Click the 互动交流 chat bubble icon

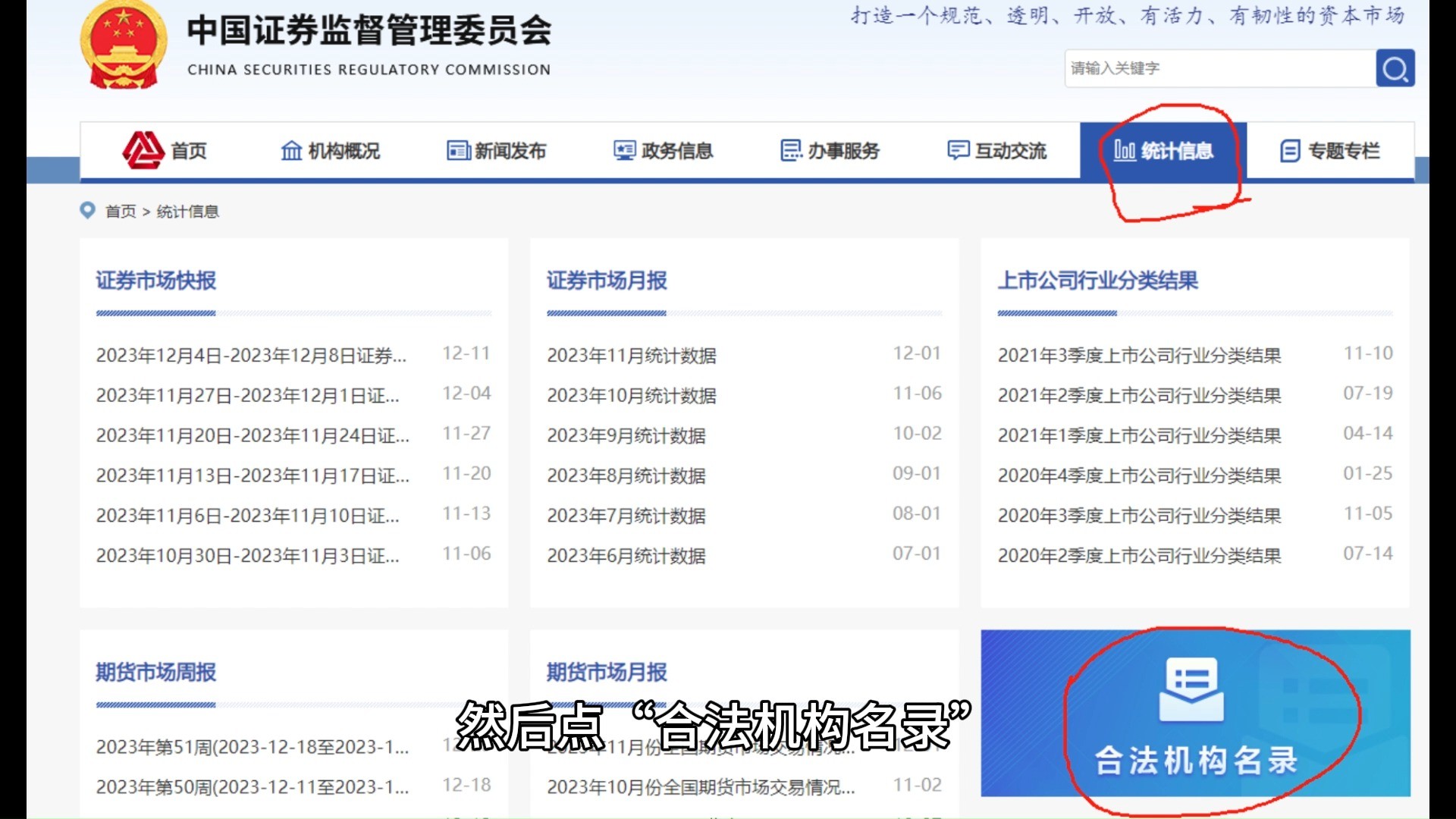959,151
